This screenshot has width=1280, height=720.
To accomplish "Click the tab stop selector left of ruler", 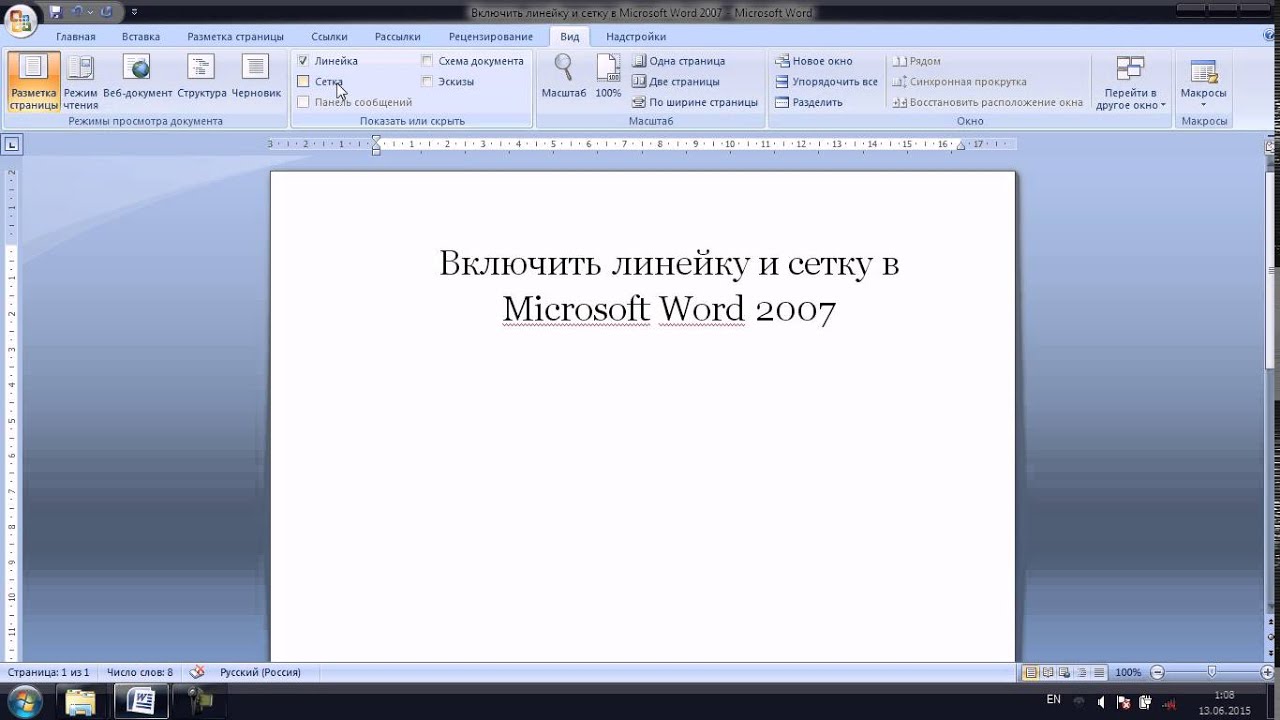I will tap(12, 145).
